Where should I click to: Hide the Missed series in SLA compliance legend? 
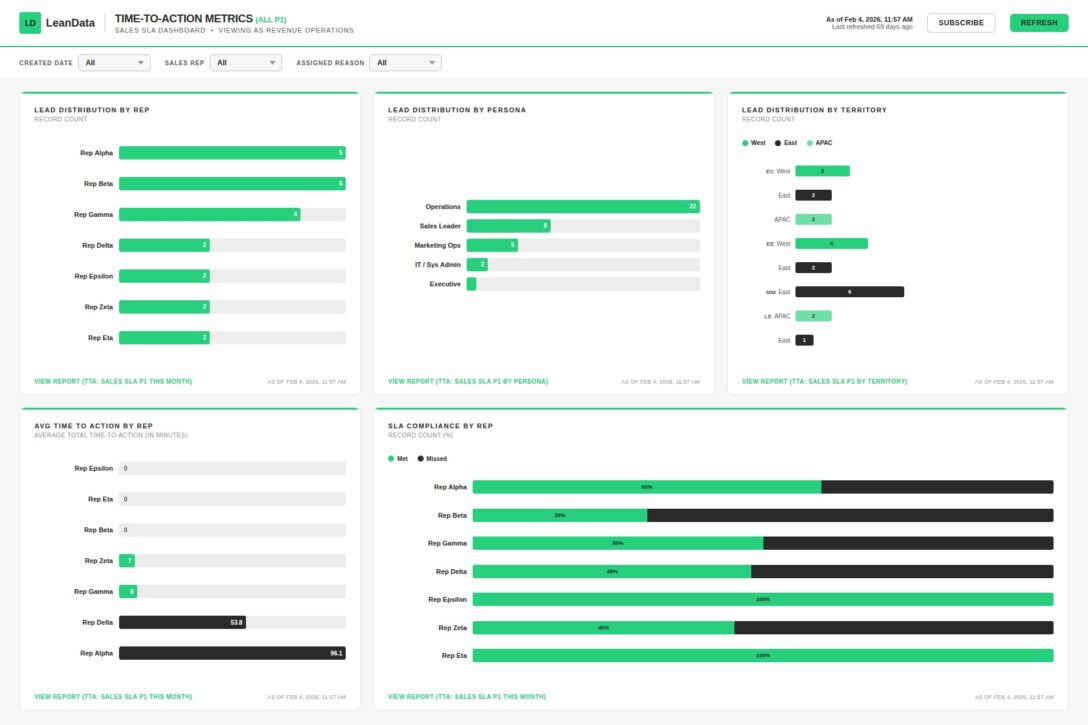(x=432, y=458)
